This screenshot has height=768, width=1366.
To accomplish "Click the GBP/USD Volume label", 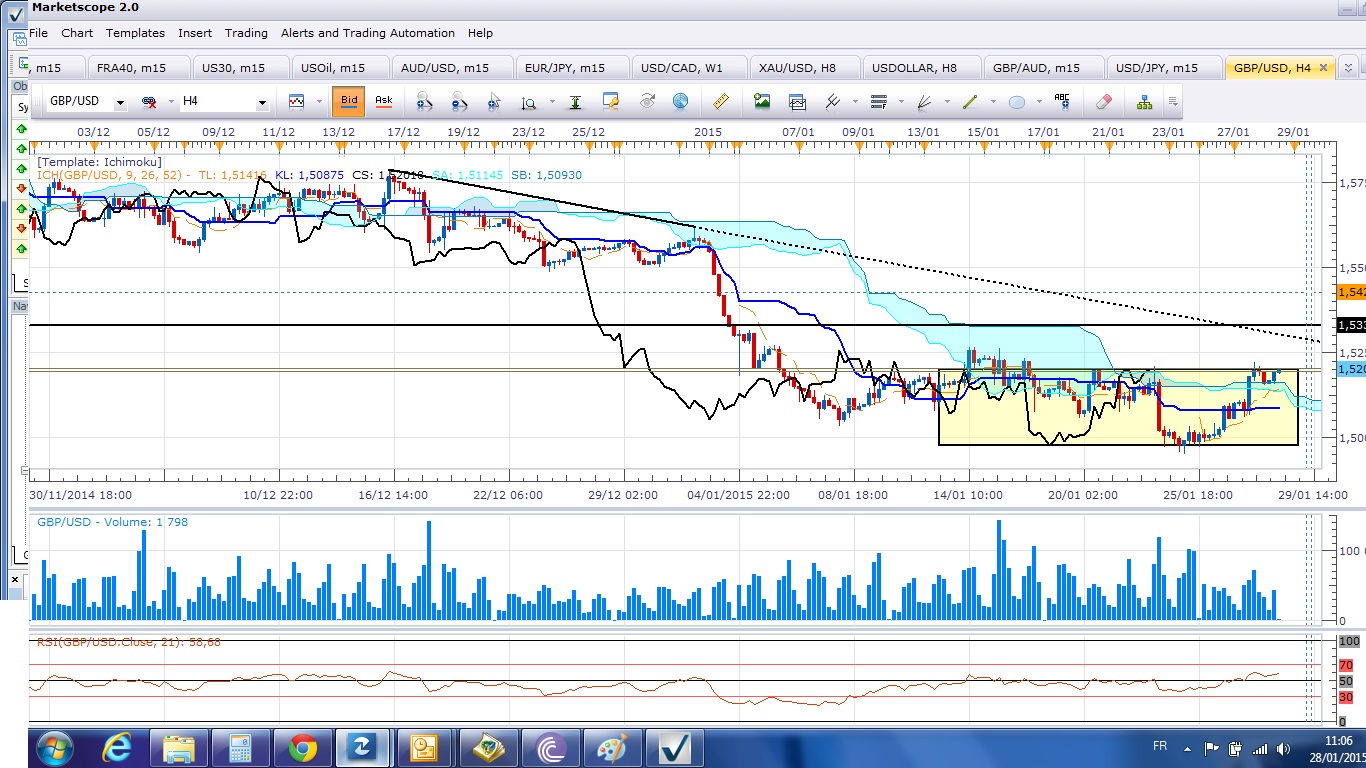I will tap(112, 522).
